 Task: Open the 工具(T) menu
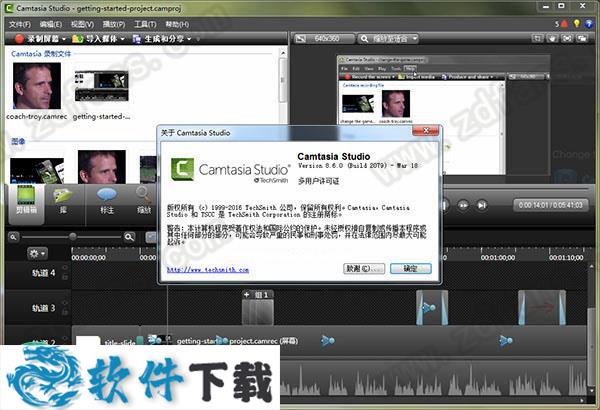tap(145, 25)
